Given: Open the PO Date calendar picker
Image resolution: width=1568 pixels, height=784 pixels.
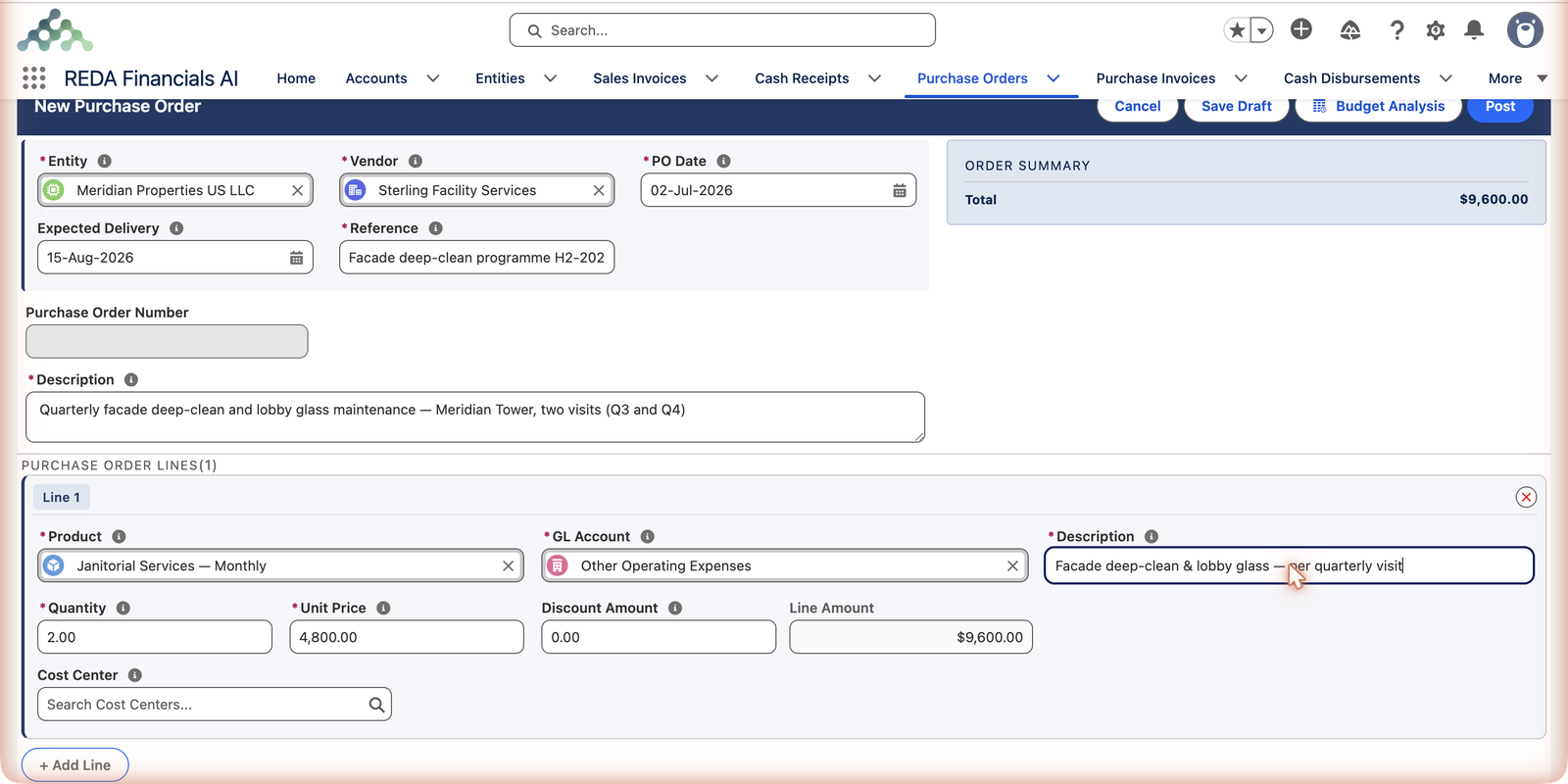Looking at the screenshot, I should 900,190.
